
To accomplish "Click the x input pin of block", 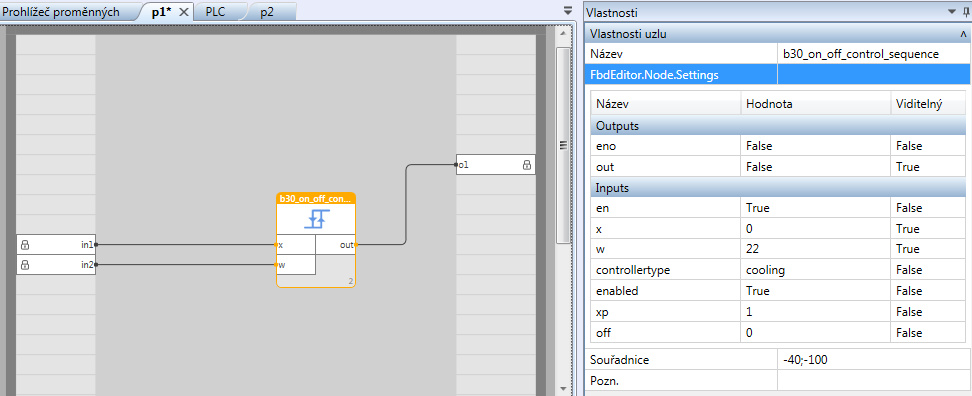I will (276, 245).
